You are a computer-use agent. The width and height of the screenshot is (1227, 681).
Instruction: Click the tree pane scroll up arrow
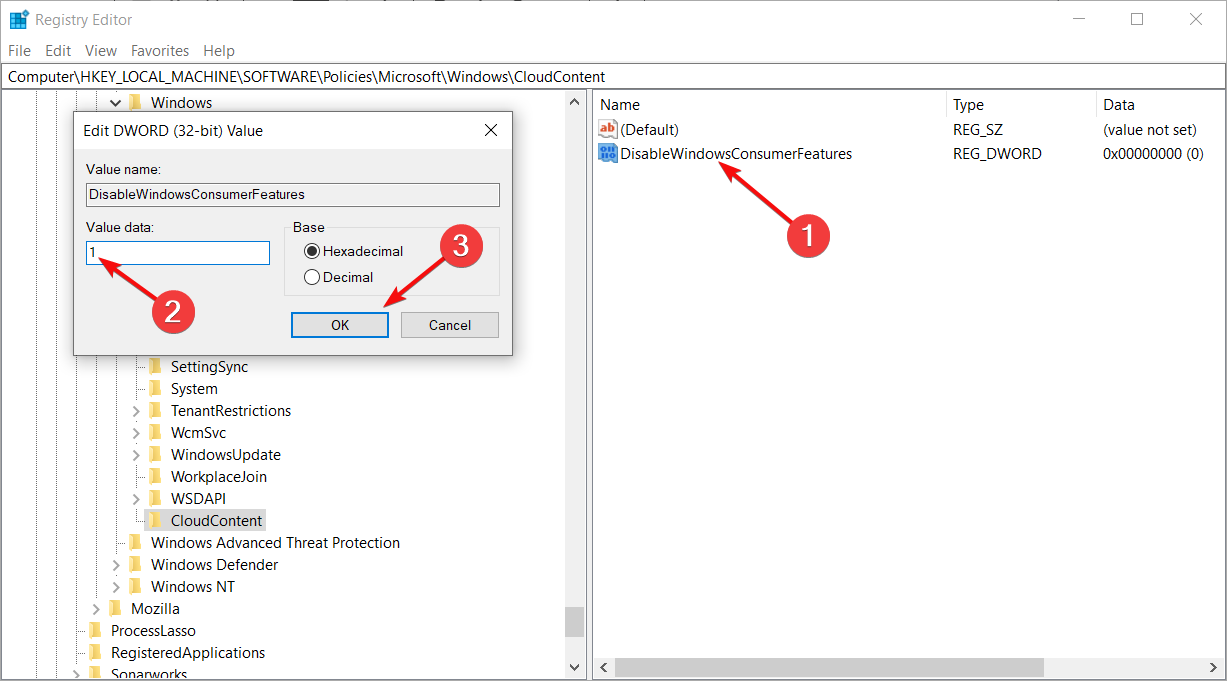(574, 102)
